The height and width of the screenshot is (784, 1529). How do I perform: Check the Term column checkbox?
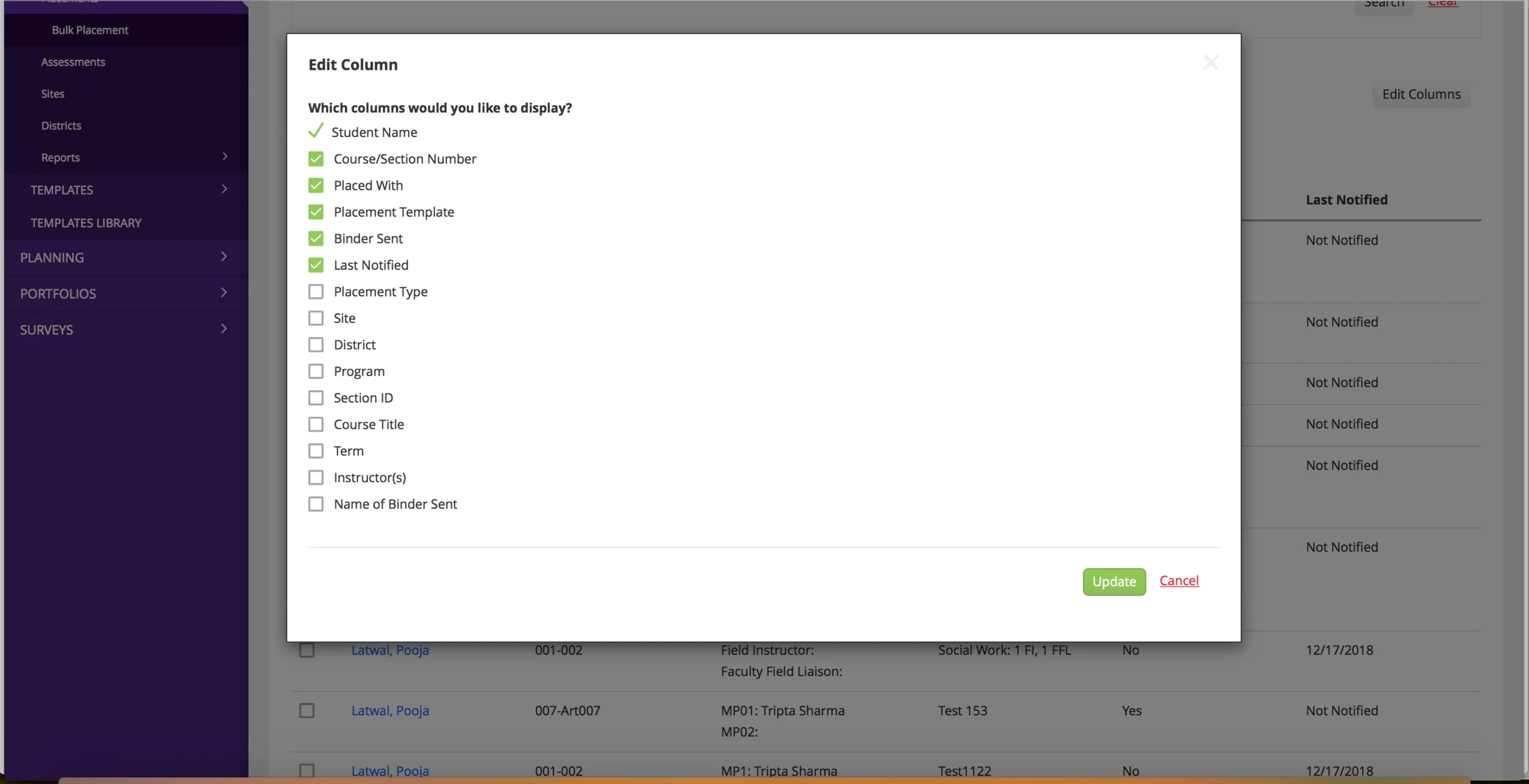316,451
